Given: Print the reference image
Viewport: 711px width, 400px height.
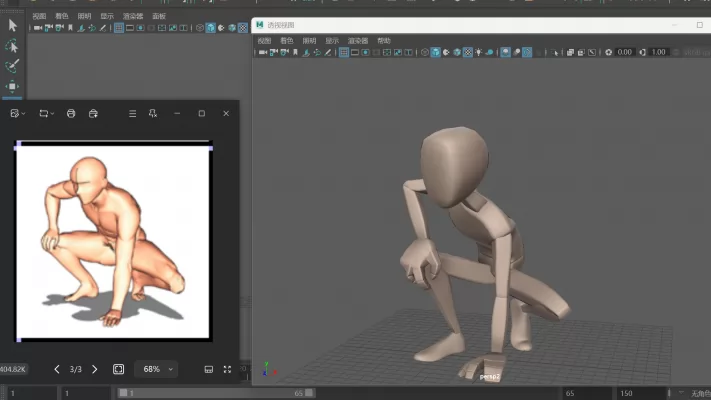Looking at the screenshot, I should tap(71, 114).
